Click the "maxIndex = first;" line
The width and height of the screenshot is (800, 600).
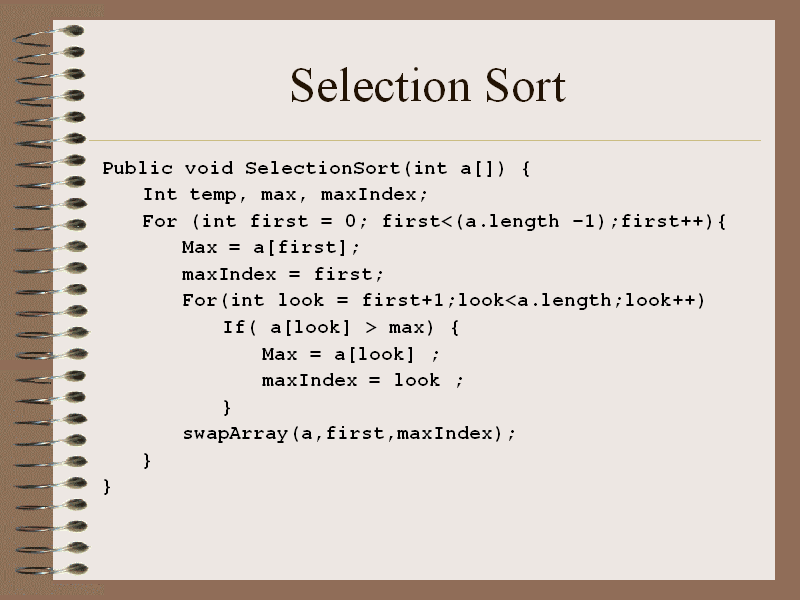pos(283,274)
